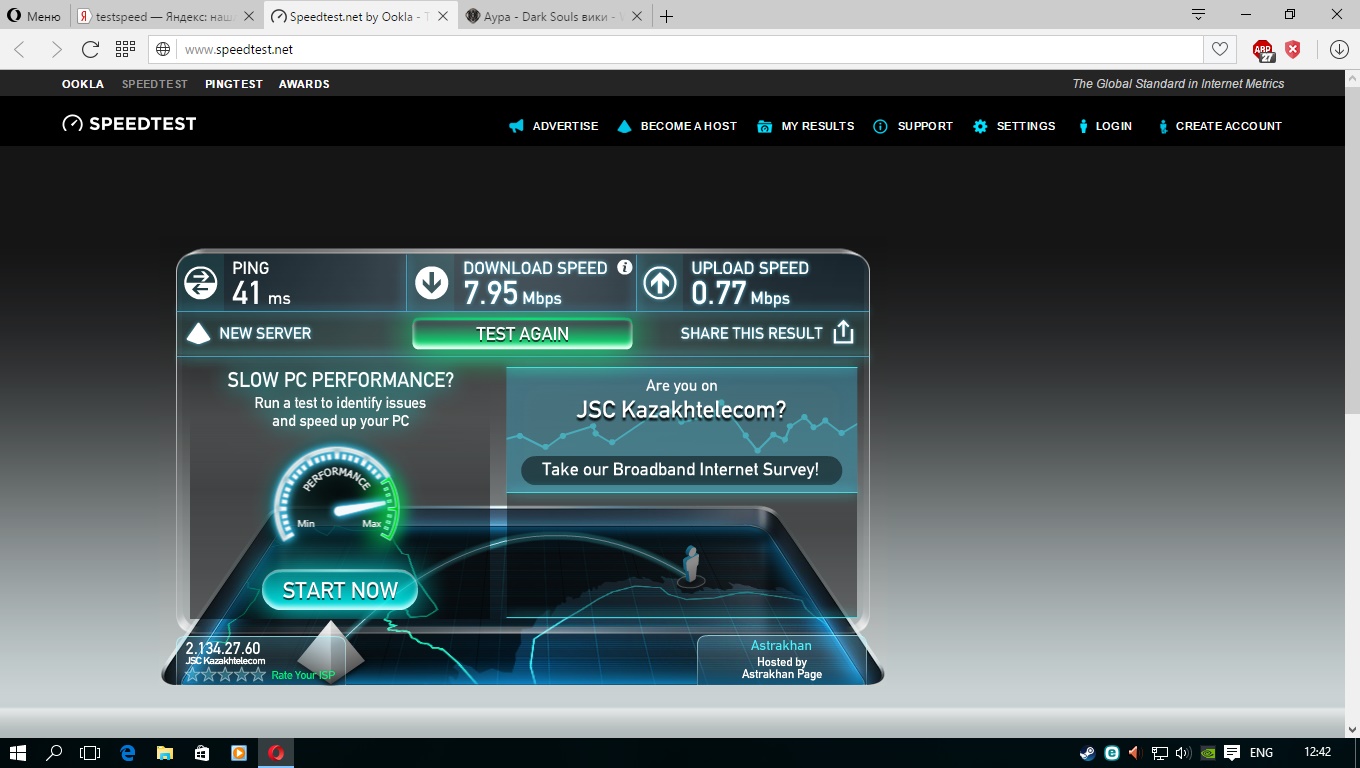Click the performance gauge dial

(337, 495)
